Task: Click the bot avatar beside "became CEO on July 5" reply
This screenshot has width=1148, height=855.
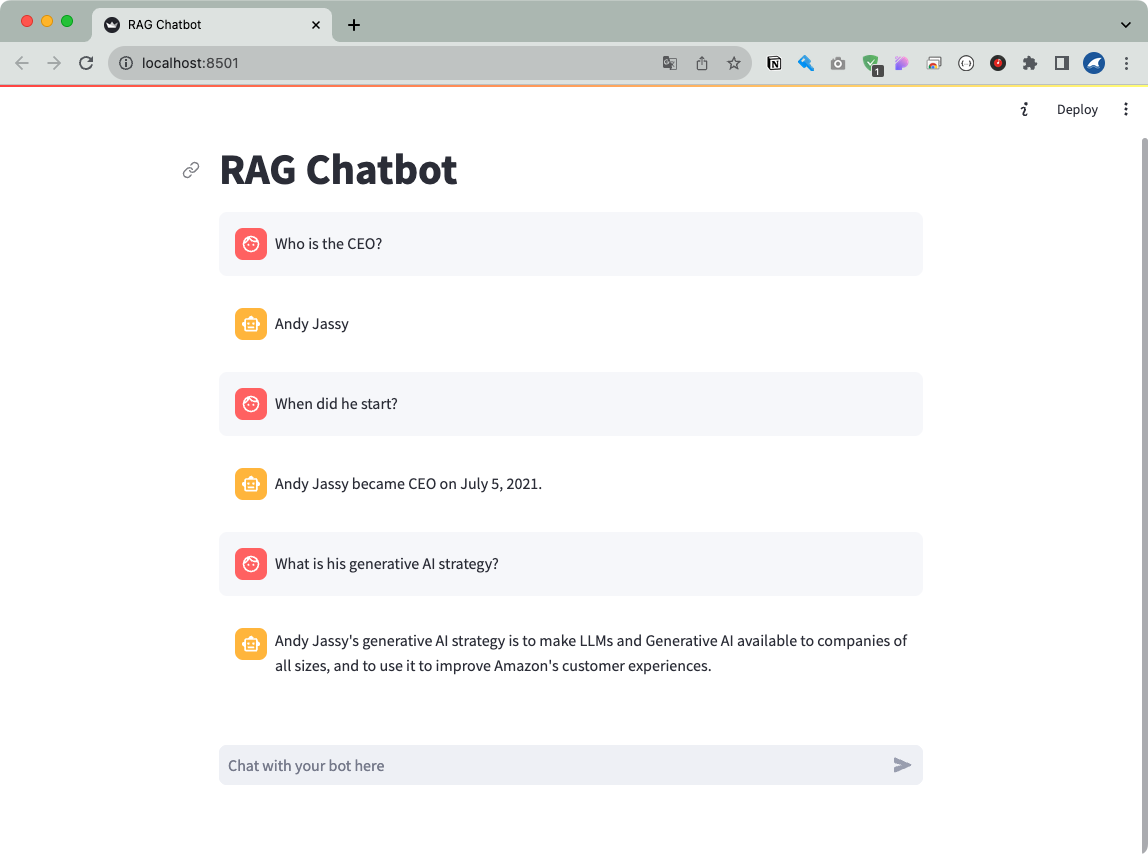Action: pos(250,484)
